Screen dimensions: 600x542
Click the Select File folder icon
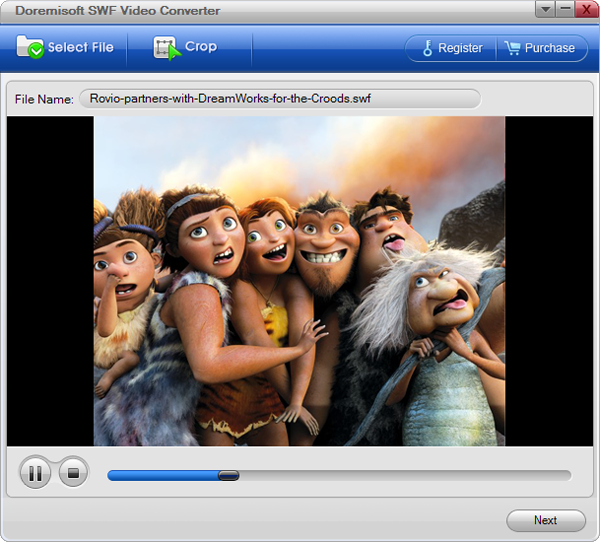click(x=30, y=47)
